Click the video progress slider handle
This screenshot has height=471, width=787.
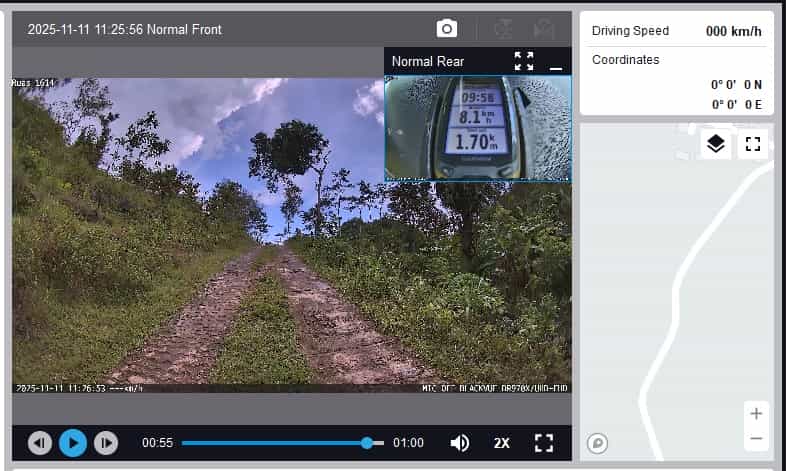click(x=367, y=442)
